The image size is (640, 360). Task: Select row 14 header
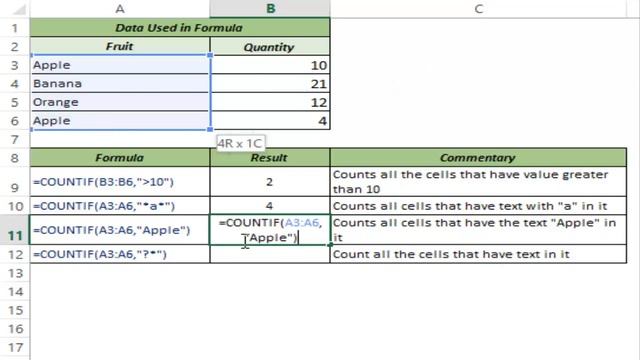point(15,291)
